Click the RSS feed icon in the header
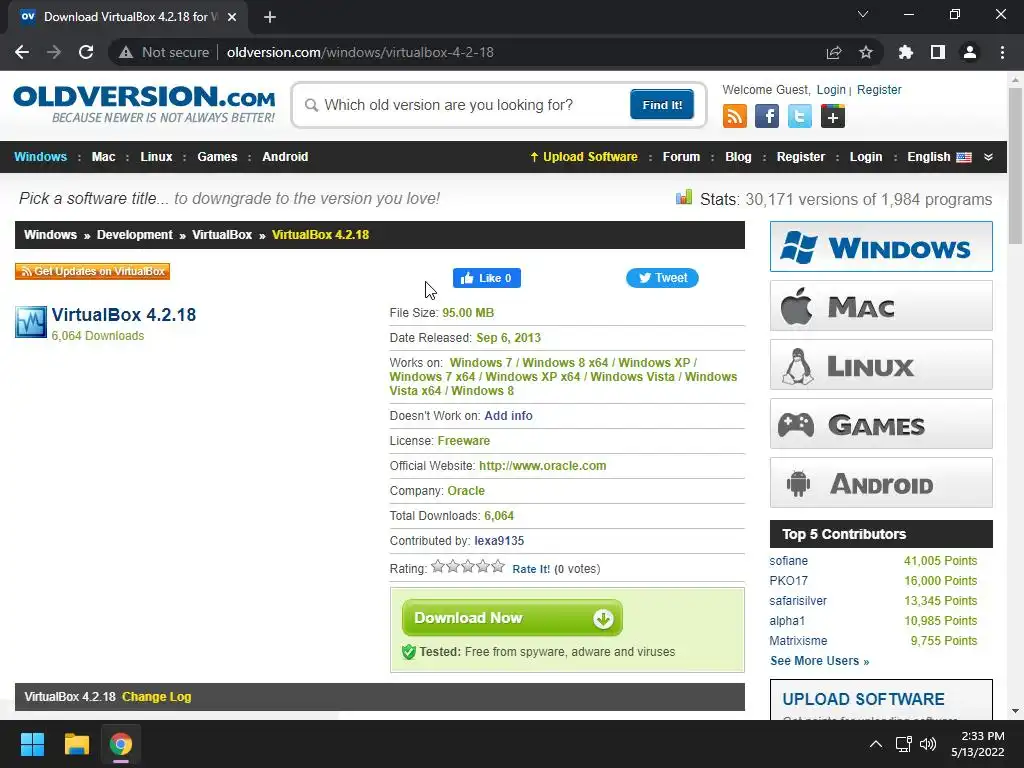The height and width of the screenshot is (768, 1024). (x=735, y=117)
